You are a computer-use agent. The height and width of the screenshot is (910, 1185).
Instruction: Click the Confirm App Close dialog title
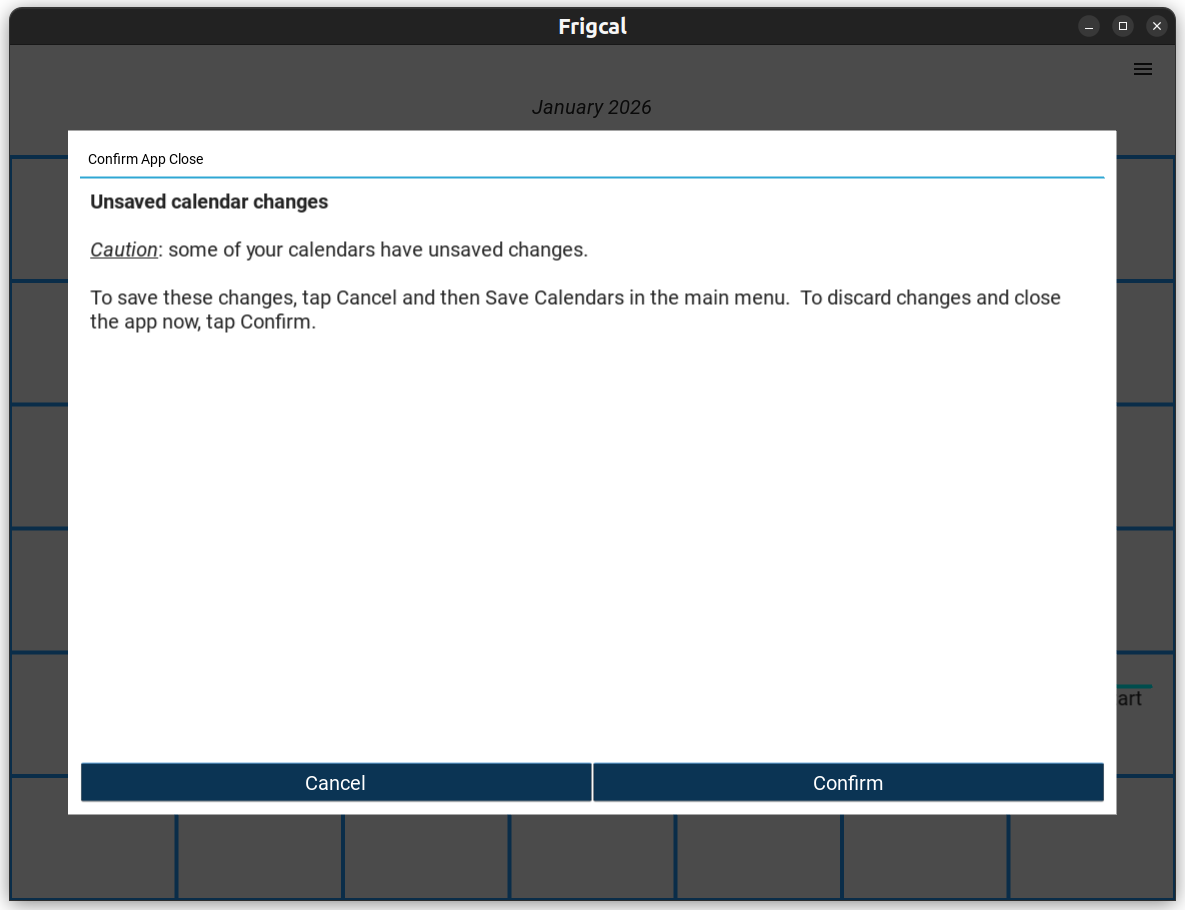pyautogui.click(x=145, y=159)
